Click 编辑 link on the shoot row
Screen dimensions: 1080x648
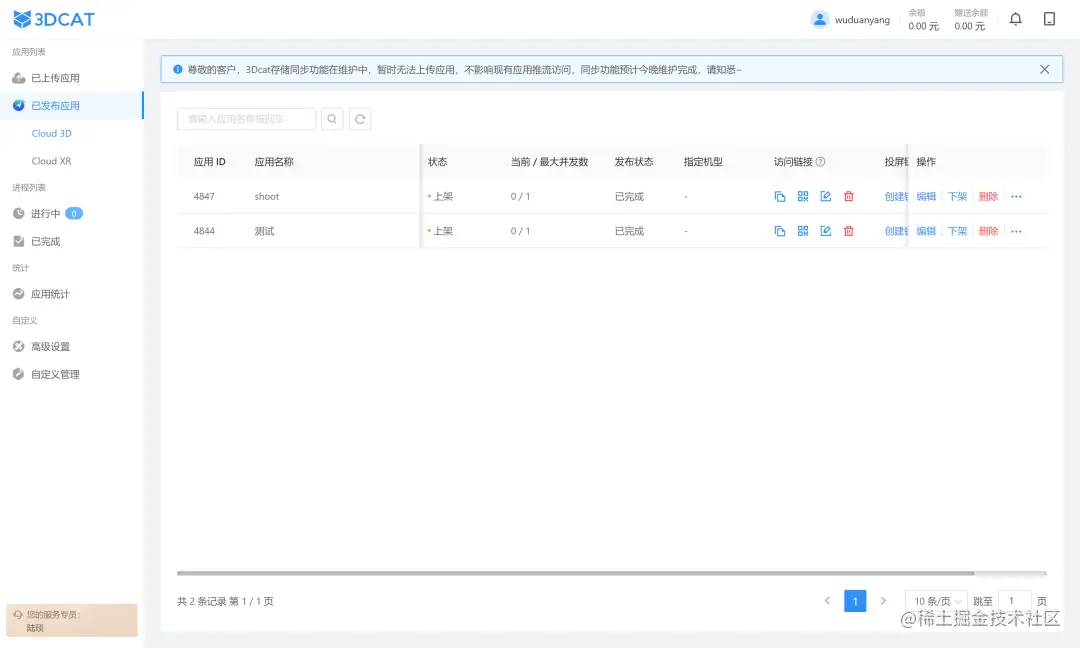926,196
